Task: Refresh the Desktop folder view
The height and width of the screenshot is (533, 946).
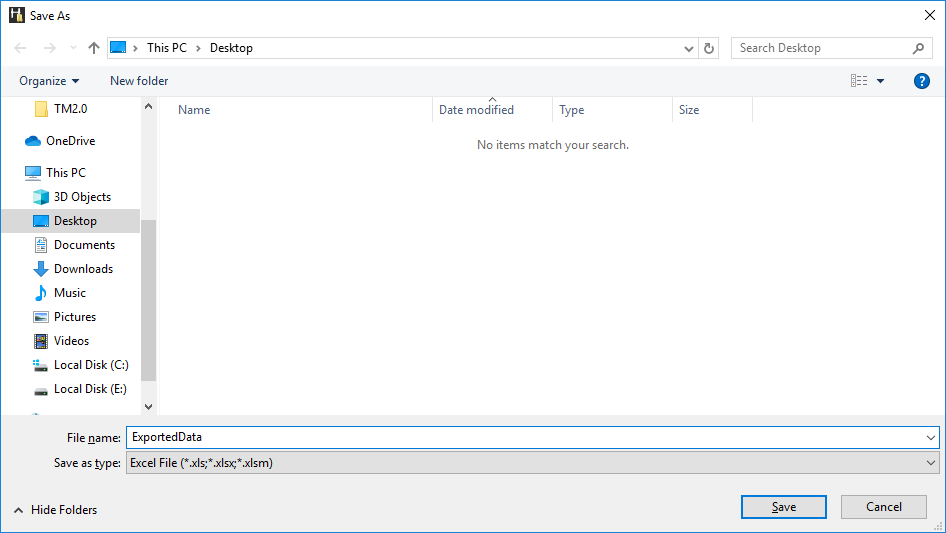Action: click(x=710, y=48)
